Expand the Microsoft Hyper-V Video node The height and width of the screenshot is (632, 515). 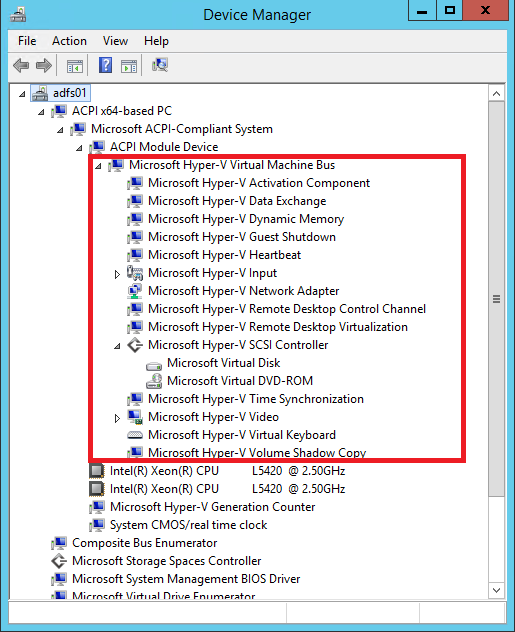coord(117,418)
